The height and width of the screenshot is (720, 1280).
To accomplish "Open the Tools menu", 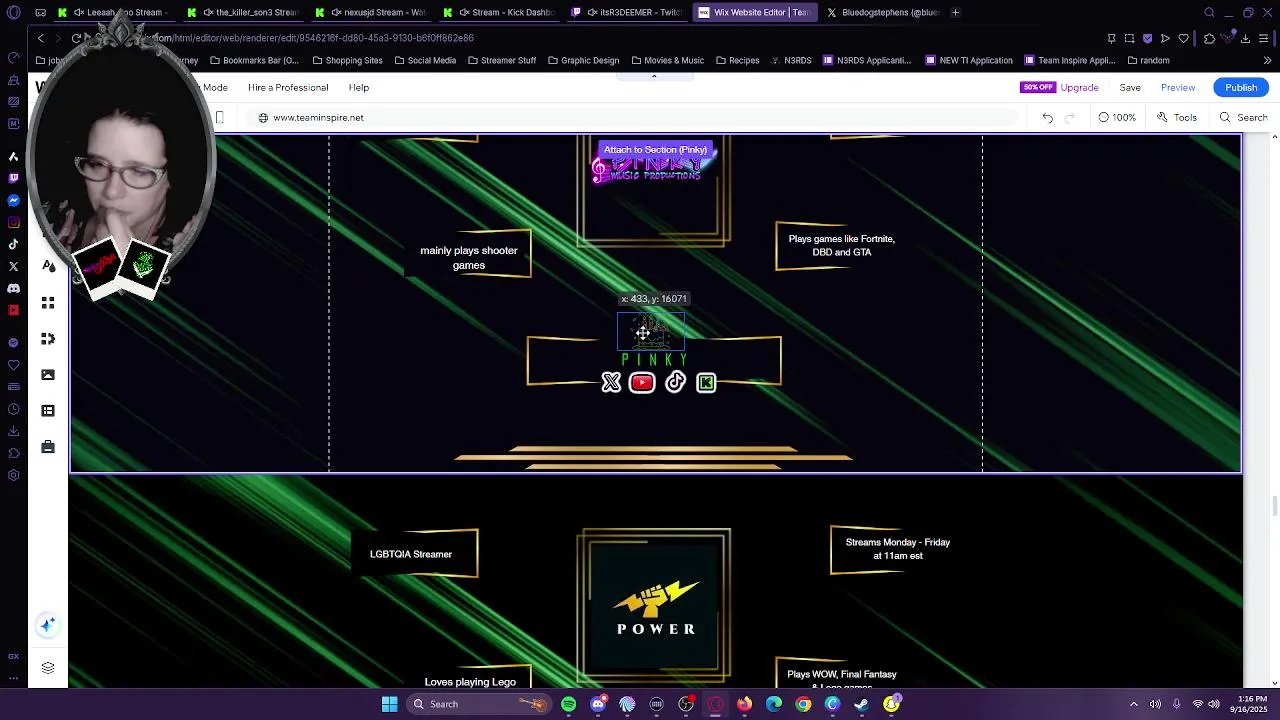I will (x=1177, y=118).
